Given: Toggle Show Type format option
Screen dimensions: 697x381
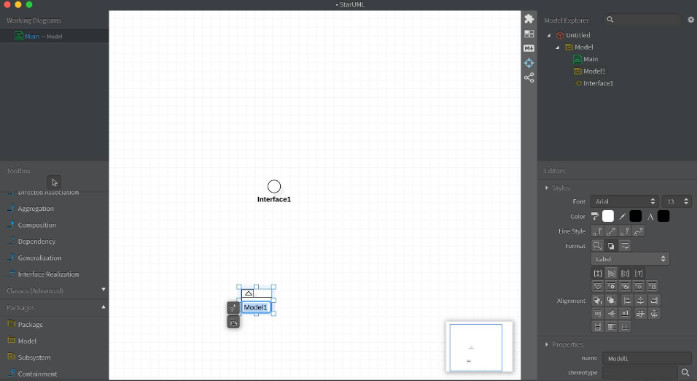Looking at the screenshot, I should pos(639,273).
